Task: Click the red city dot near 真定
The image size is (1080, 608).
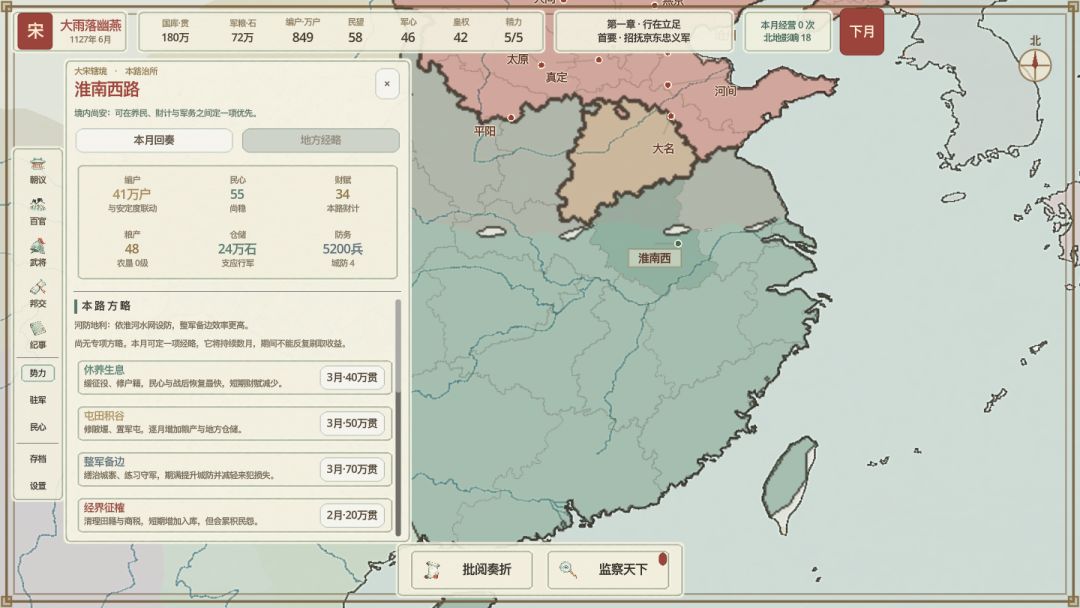Action: pyautogui.click(x=541, y=65)
